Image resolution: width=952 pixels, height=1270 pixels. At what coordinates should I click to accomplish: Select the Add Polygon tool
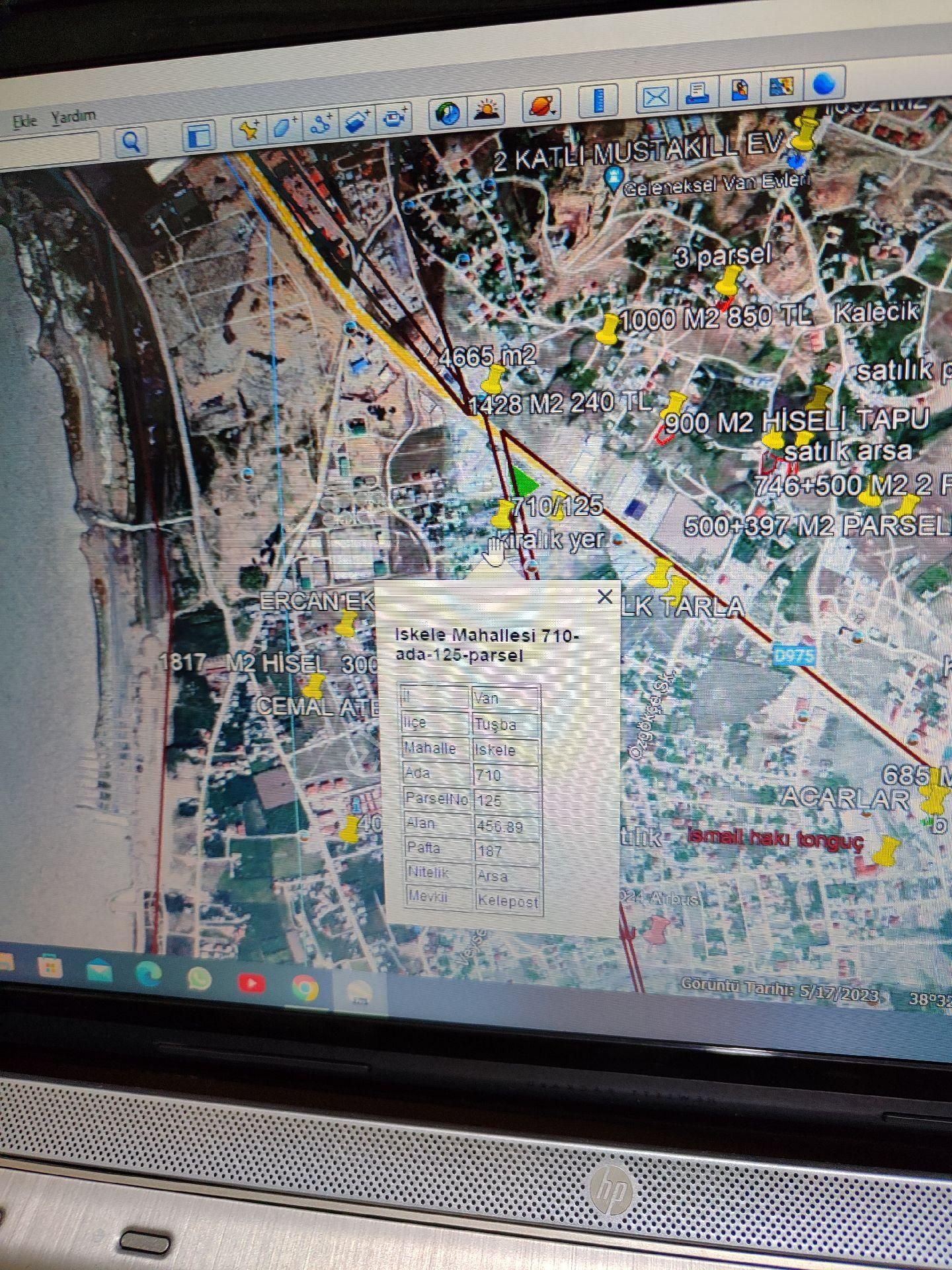pyautogui.click(x=285, y=126)
